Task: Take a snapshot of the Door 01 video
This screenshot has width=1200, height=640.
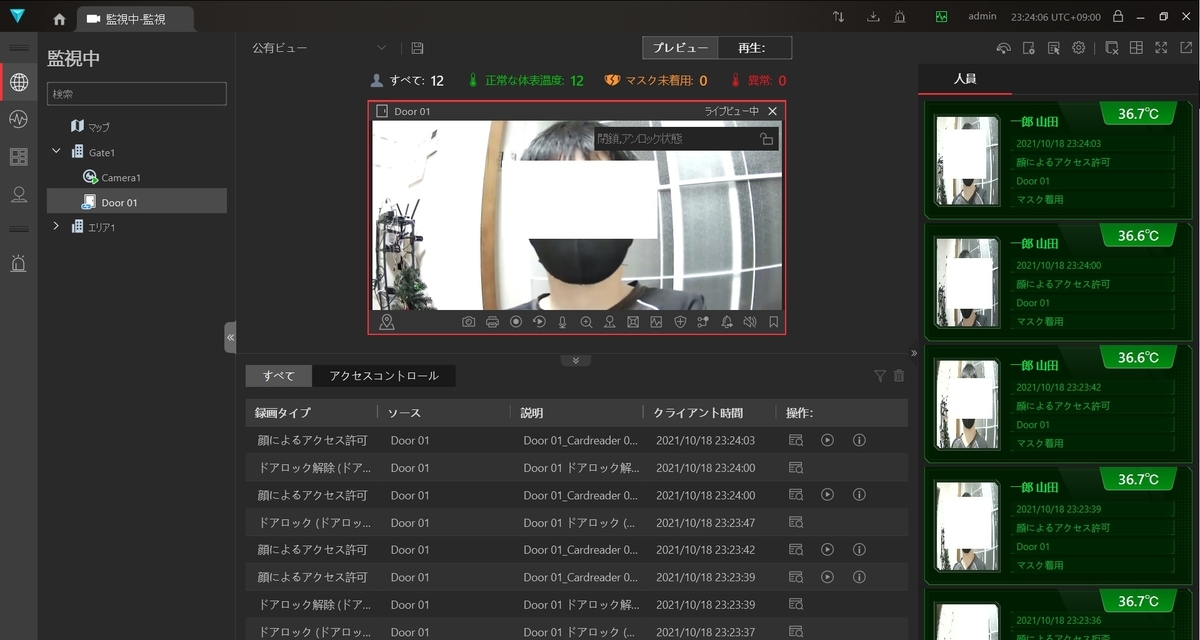Action: click(467, 322)
